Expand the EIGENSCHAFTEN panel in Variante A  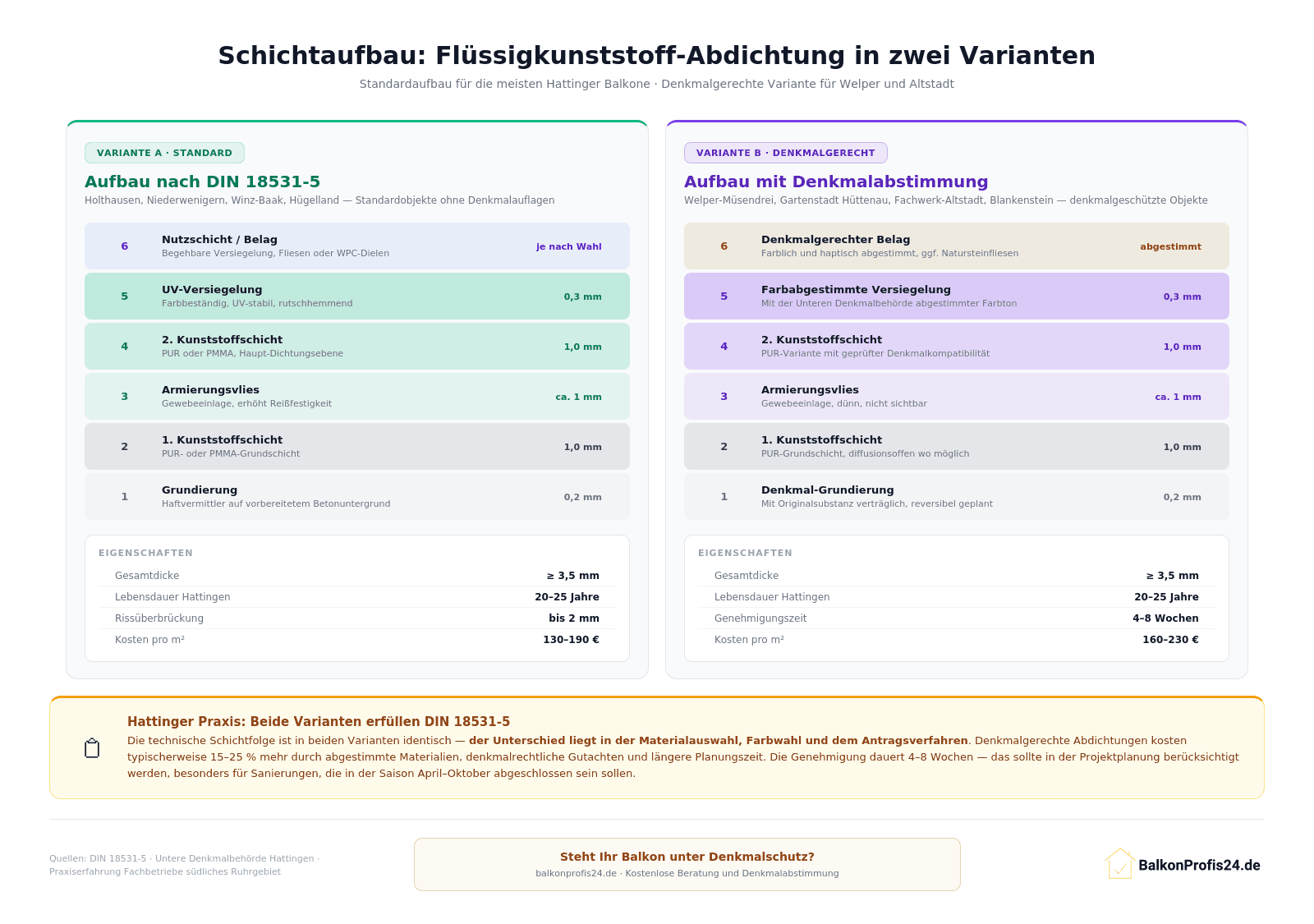[145, 553]
